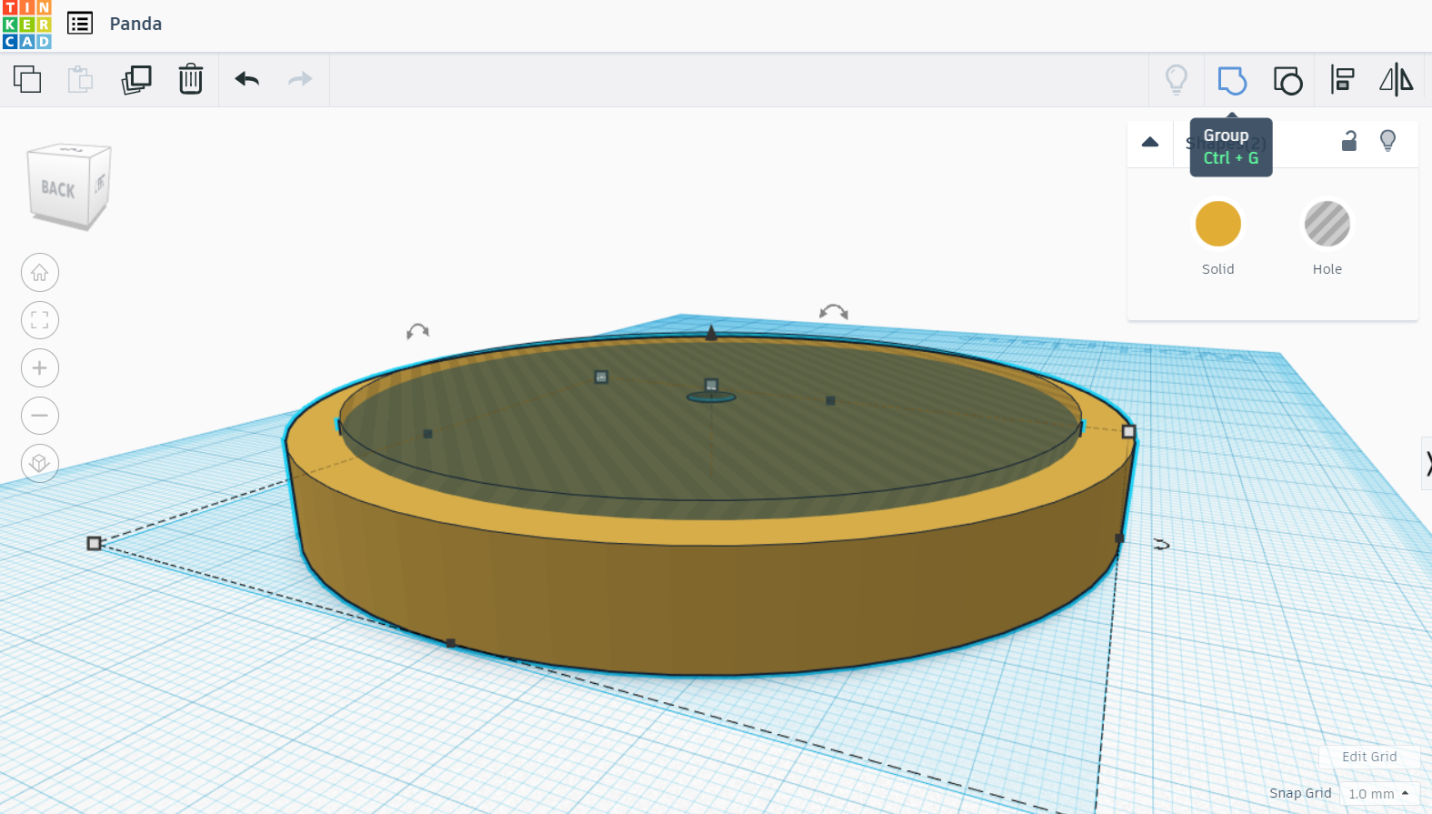This screenshot has height=814, width=1432.
Task: Click the Tinkercad logo
Action: pos(25,24)
